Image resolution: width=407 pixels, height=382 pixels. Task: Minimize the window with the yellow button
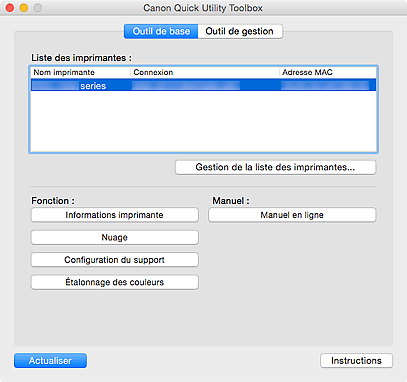(x=24, y=8)
